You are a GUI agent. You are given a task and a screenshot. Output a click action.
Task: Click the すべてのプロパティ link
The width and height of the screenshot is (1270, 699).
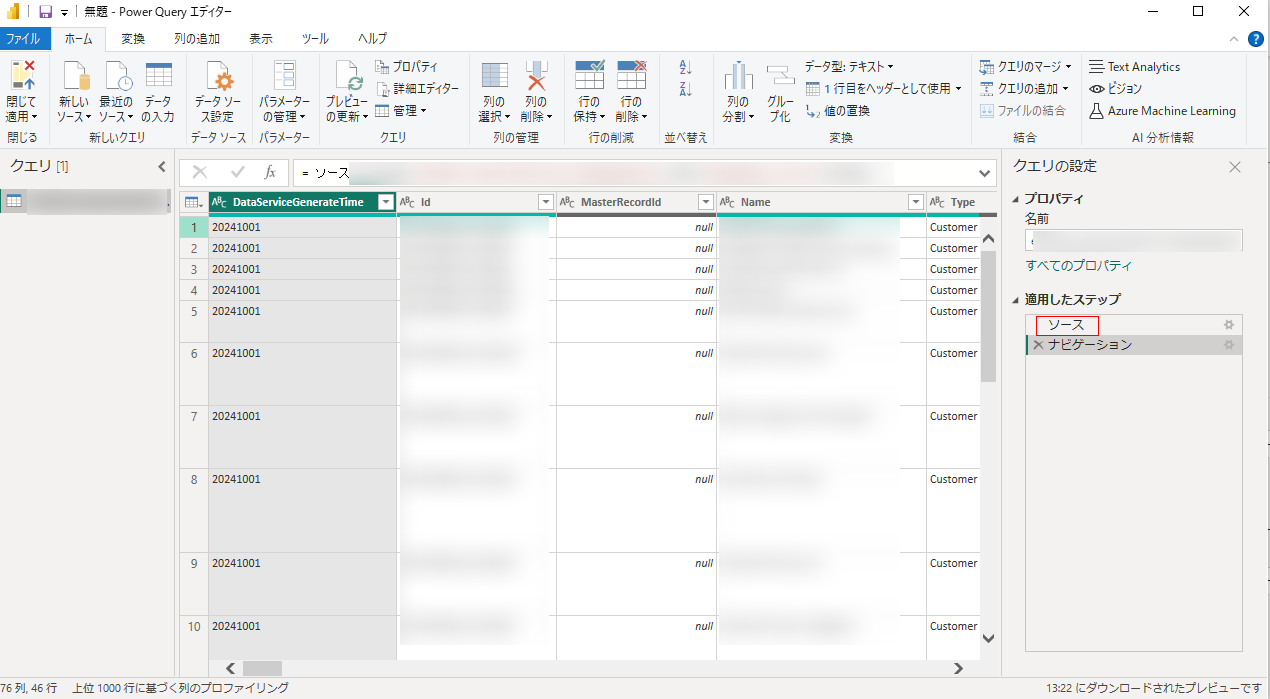1078,266
